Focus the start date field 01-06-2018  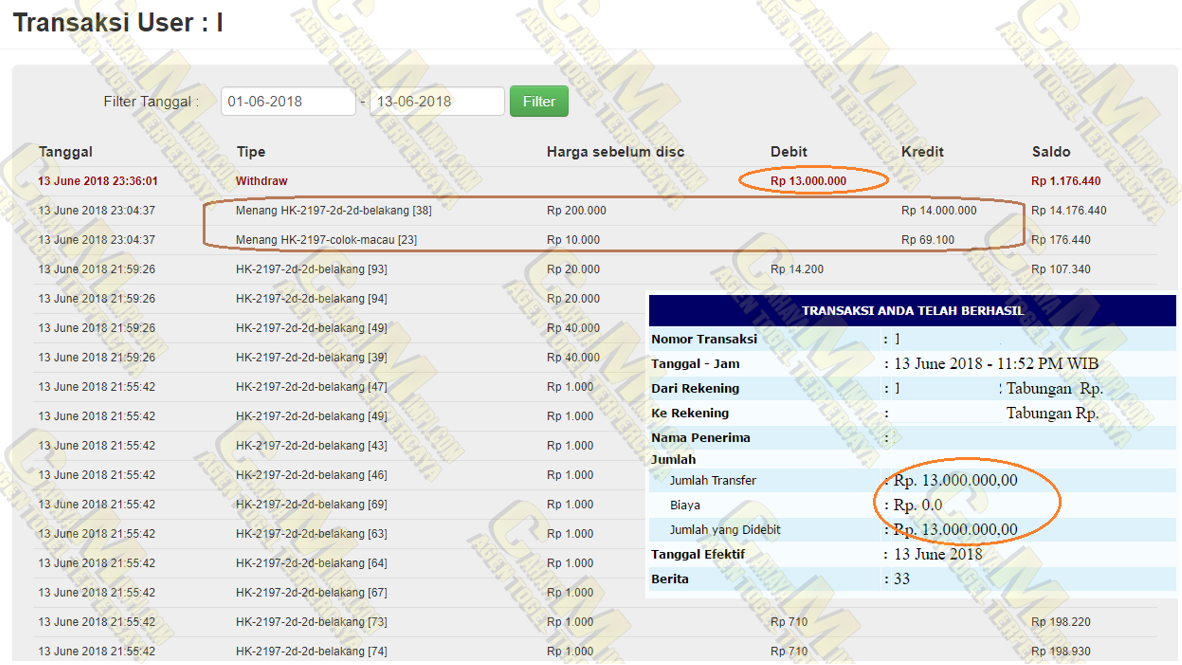coord(287,101)
